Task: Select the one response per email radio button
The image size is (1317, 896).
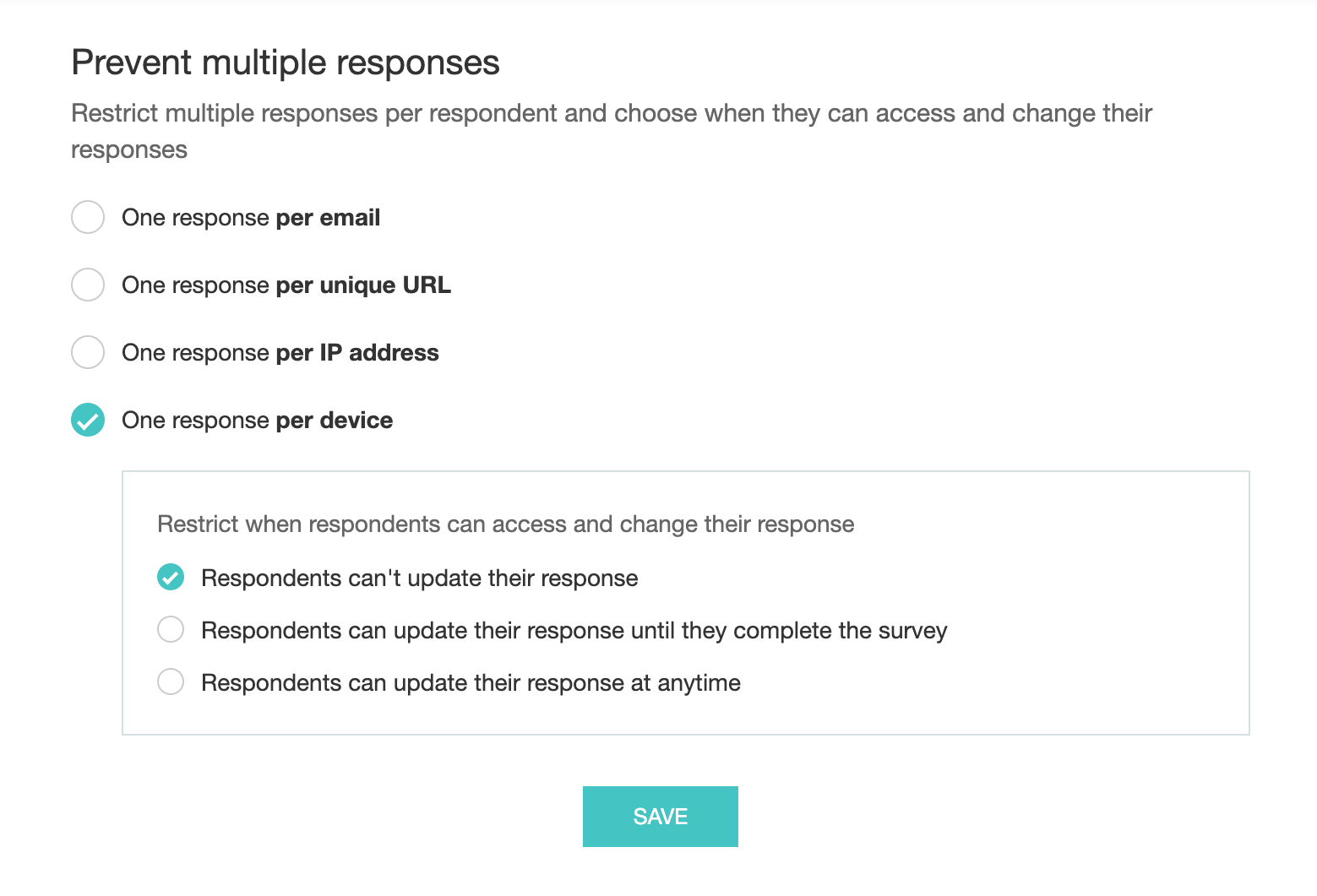Action: click(88, 217)
